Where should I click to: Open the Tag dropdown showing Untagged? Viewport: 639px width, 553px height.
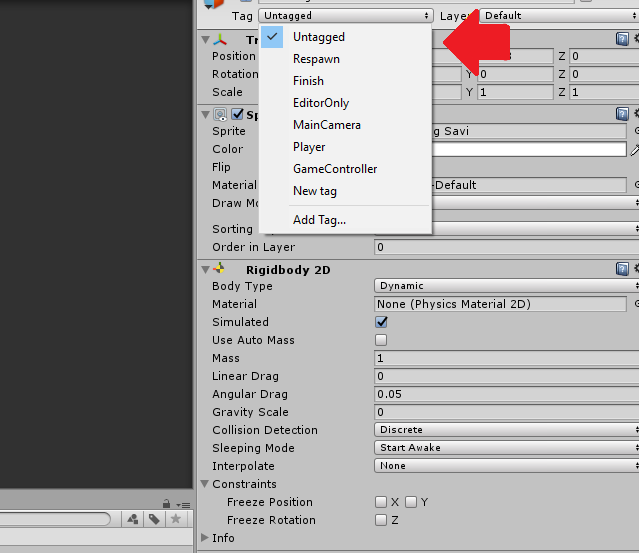pos(346,15)
